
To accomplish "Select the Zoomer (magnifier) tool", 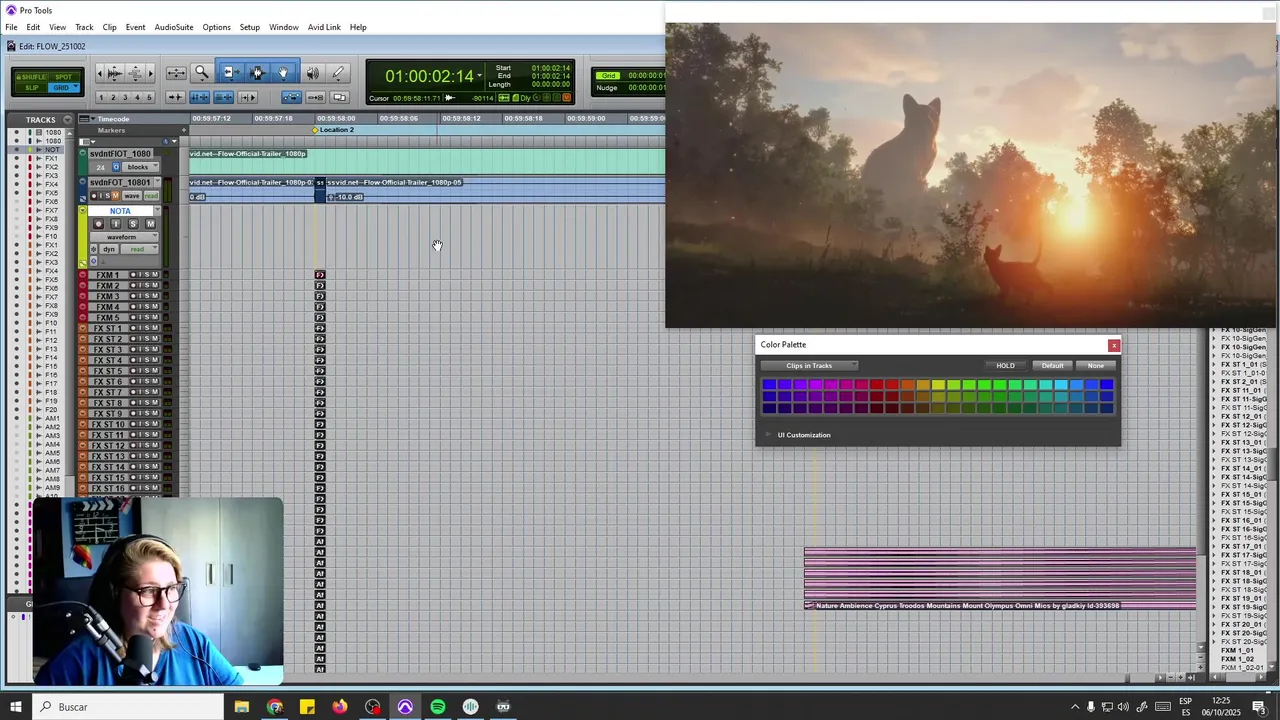I will click(202, 73).
